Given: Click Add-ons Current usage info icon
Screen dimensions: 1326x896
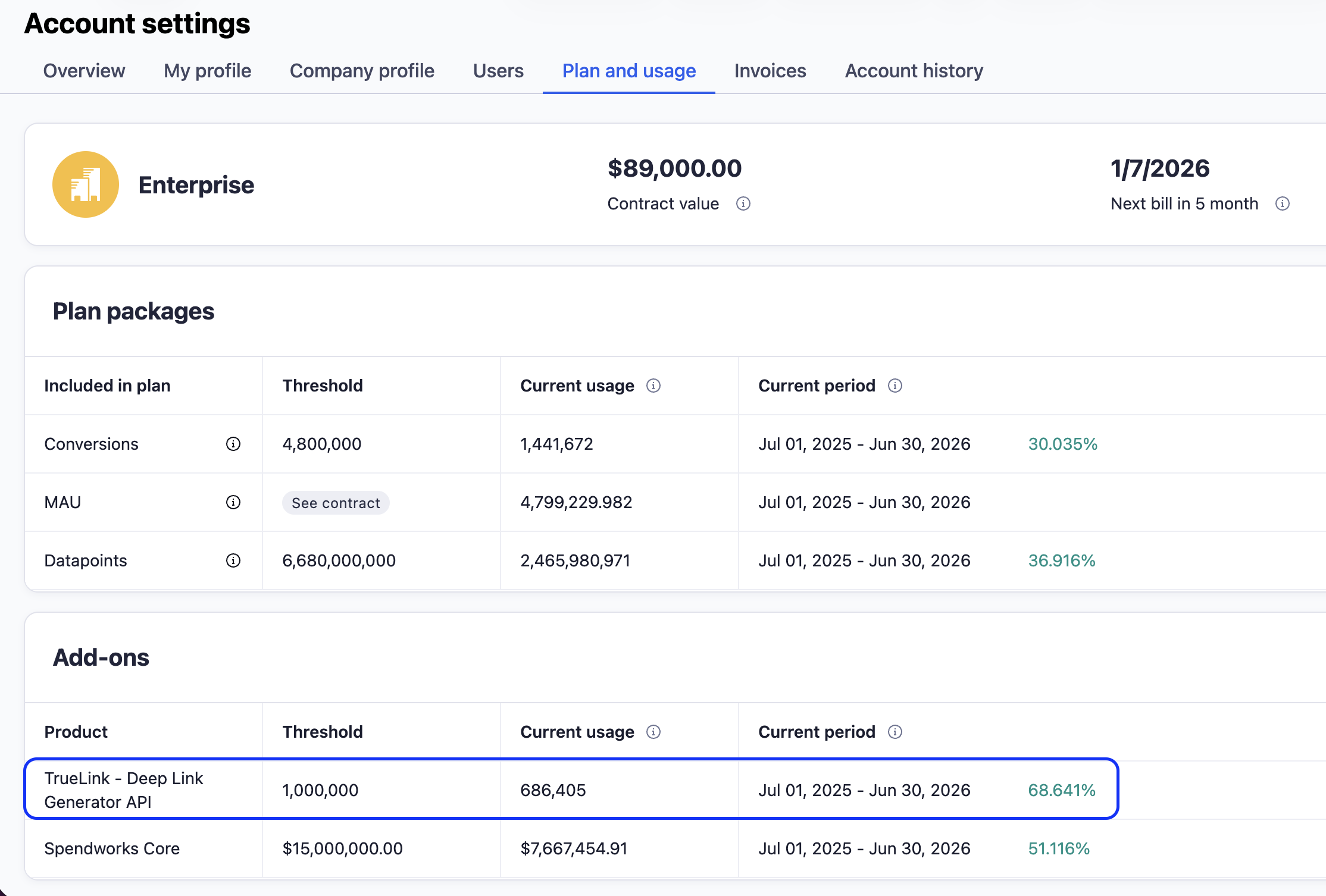Looking at the screenshot, I should [653, 732].
